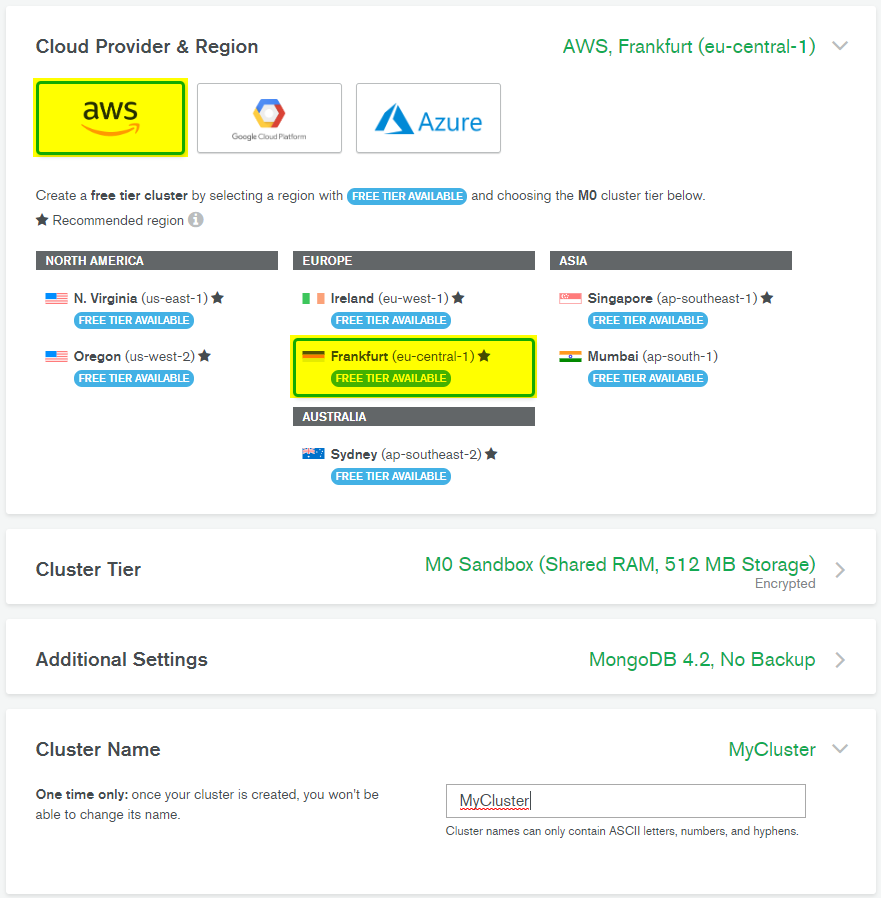
Task: Click the German flag beside Frankfurt
Action: point(313,356)
